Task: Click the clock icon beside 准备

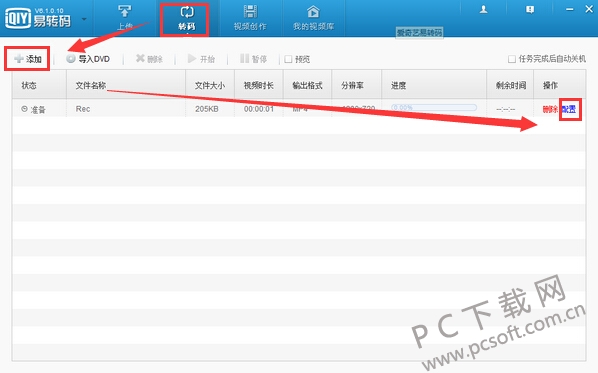Action: pyautogui.click(x=24, y=109)
